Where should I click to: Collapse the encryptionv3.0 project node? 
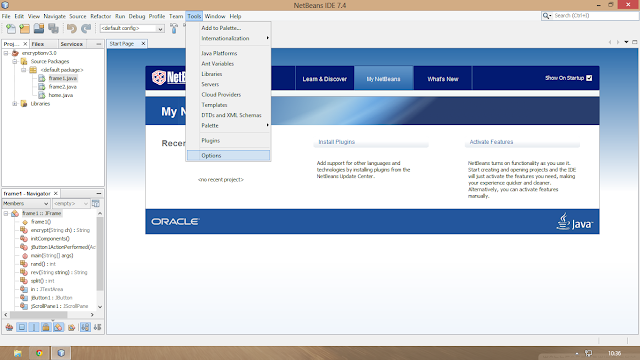point(6,53)
